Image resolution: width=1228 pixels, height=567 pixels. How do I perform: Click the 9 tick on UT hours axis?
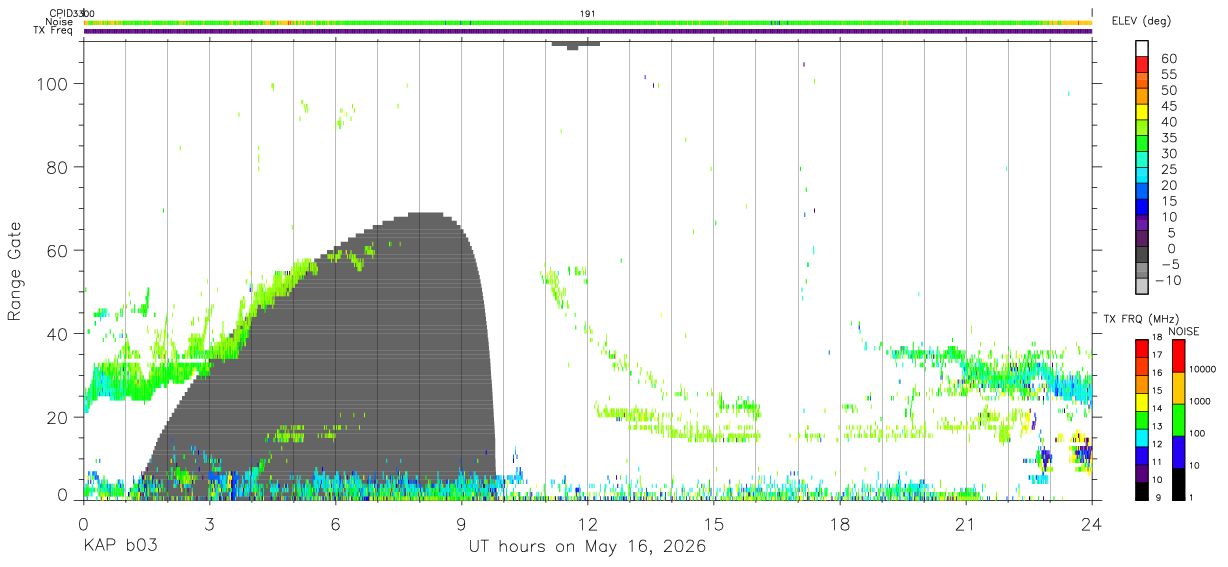click(462, 524)
